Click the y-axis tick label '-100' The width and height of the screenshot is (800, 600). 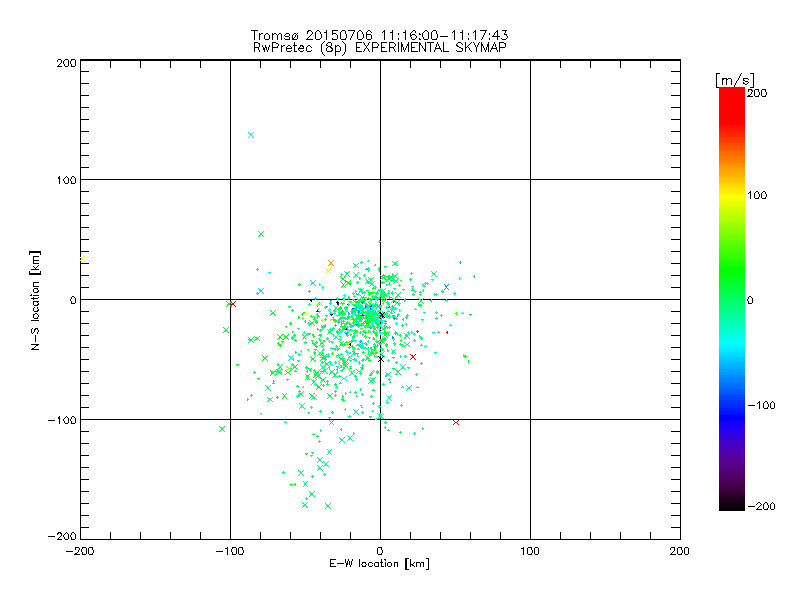click(x=62, y=420)
